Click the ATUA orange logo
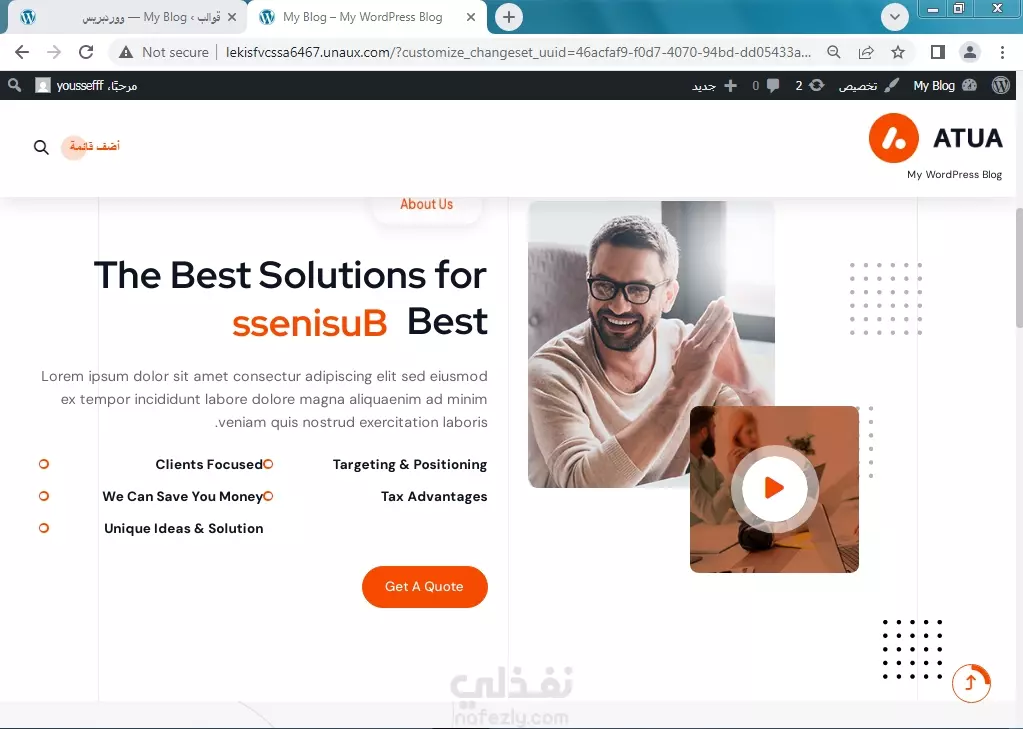 [893, 138]
